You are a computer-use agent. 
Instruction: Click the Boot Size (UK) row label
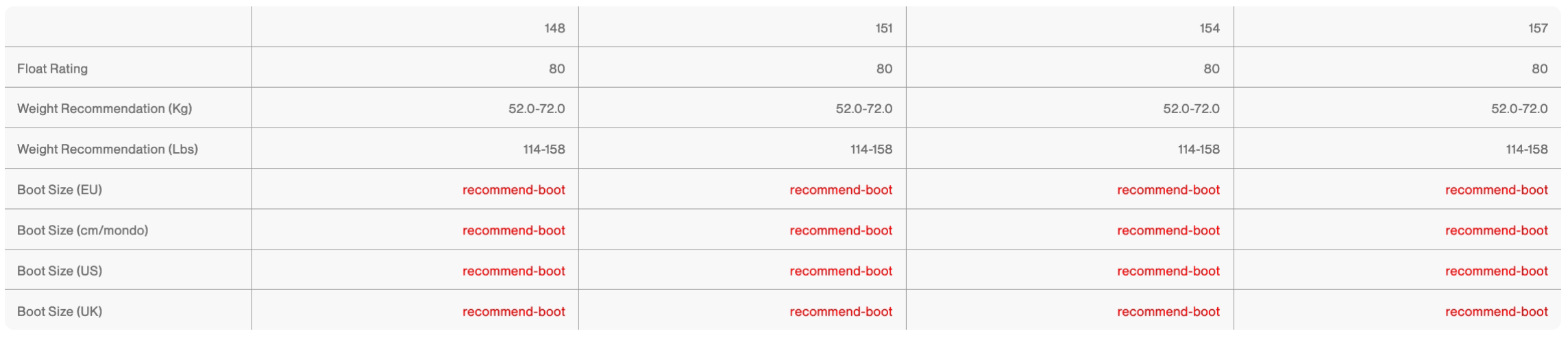(60, 311)
